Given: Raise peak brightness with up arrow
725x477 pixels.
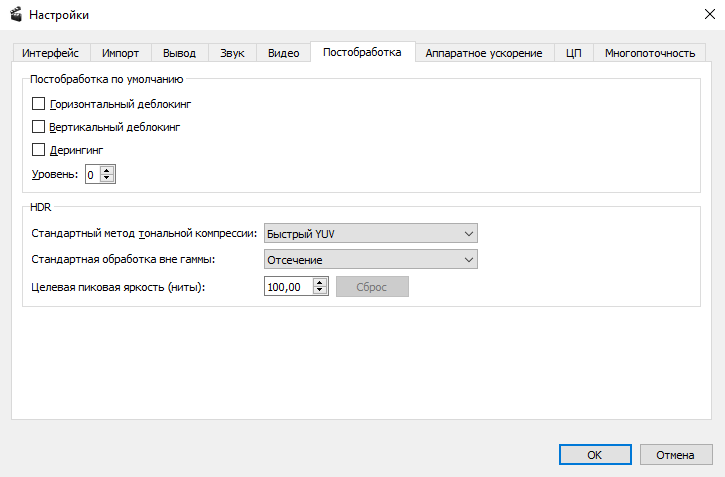Looking at the screenshot, I should click(x=319, y=282).
